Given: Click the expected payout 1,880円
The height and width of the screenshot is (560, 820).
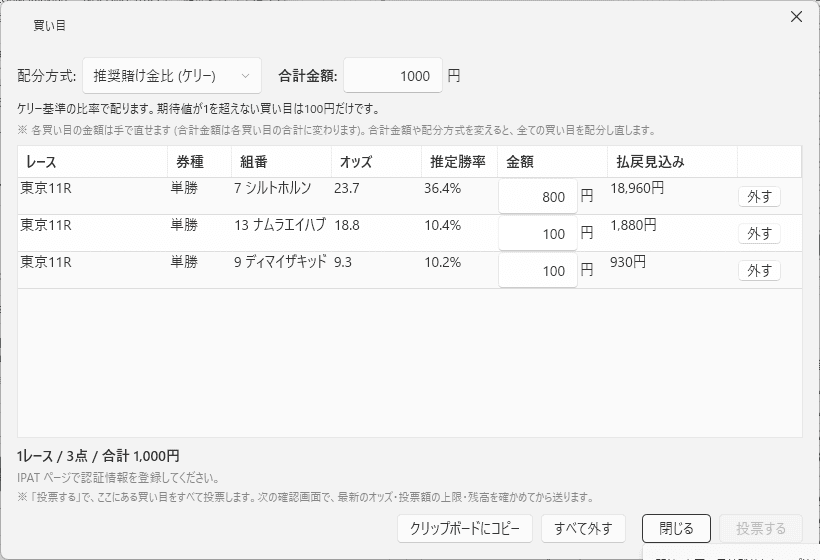Looking at the screenshot, I should tap(633, 225).
